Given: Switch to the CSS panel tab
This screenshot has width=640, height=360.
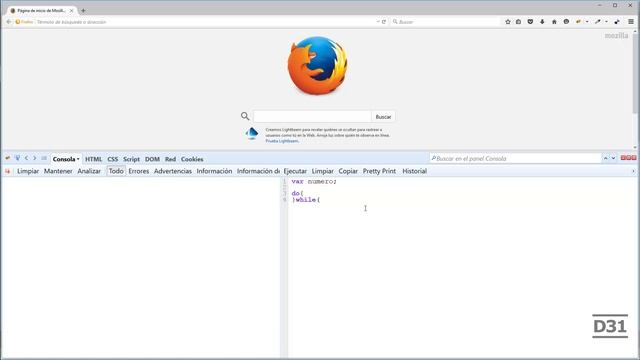Looking at the screenshot, I should tap(113, 159).
